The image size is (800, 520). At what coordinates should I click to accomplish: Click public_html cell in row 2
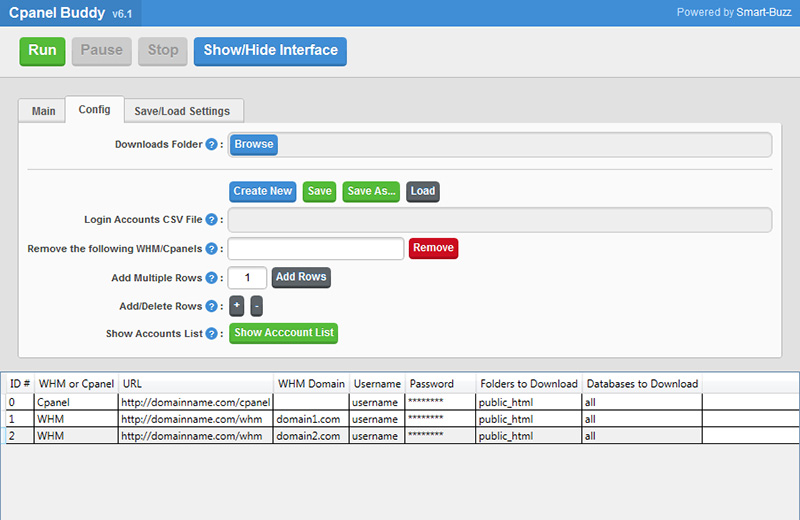[x=529, y=436]
